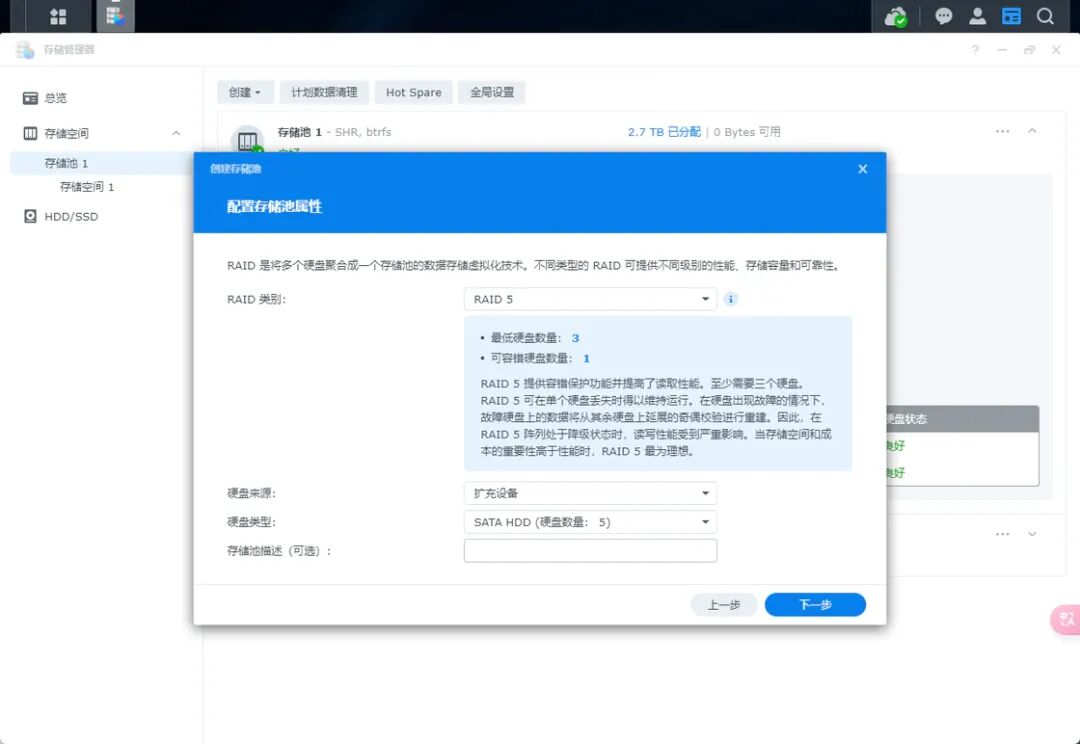Open the 硬盘类型 dropdown
The height and width of the screenshot is (744, 1080).
(590, 522)
